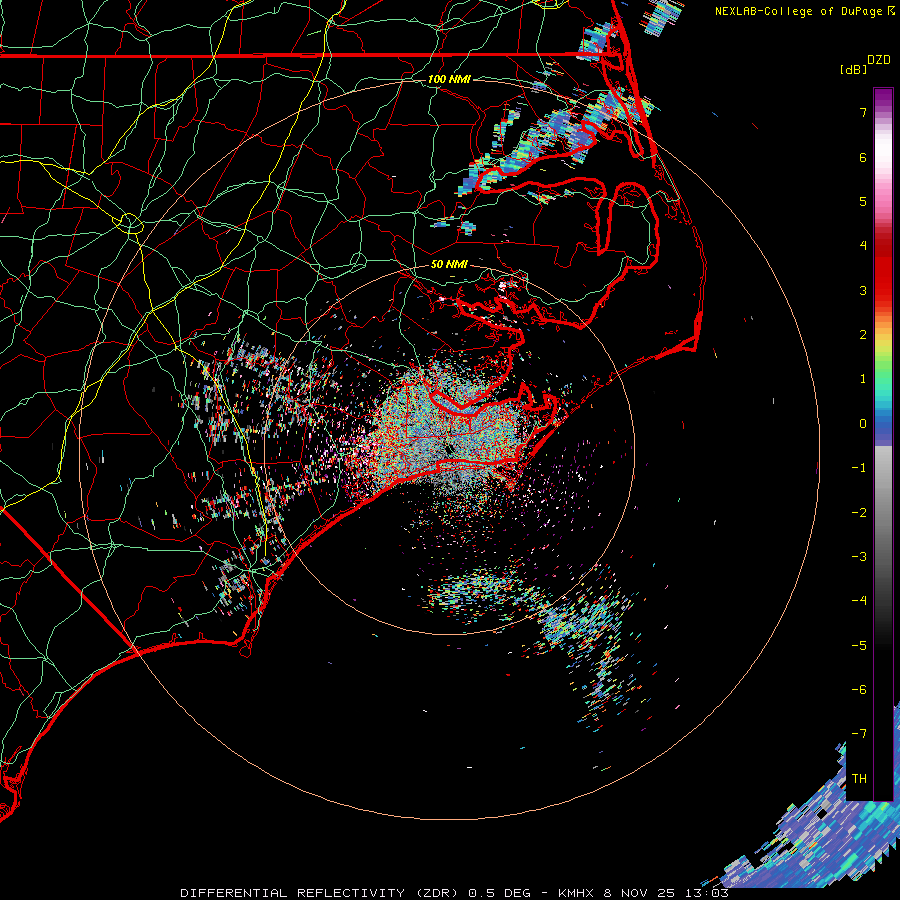Click the -7 value on color scale

click(859, 734)
